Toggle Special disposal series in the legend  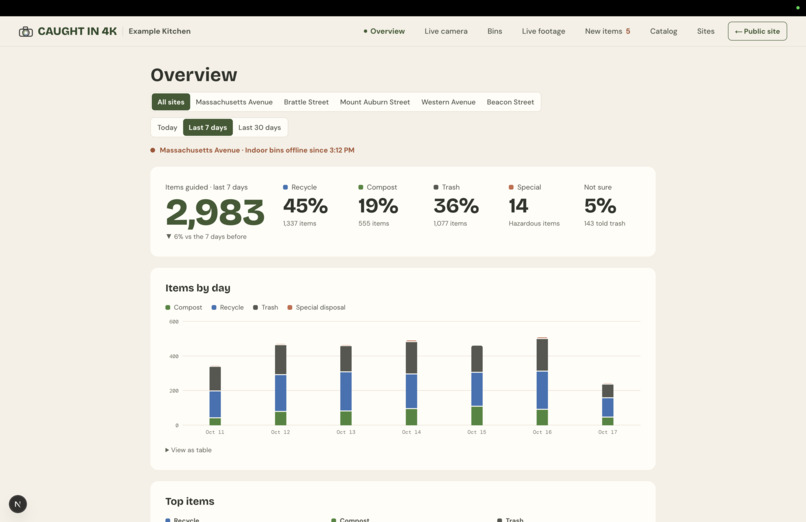click(316, 307)
